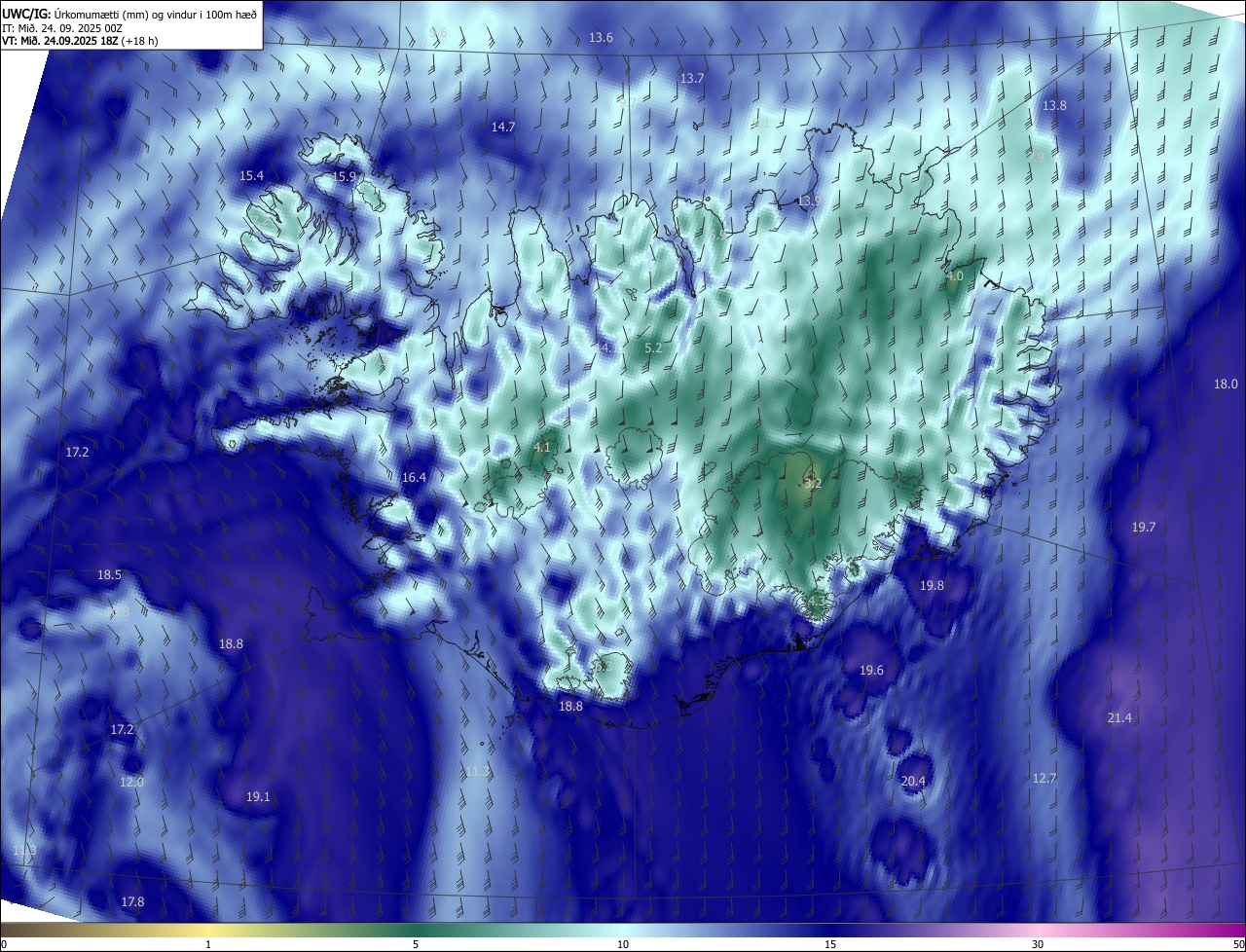Click the map title 'Úrkomumætti (mm) og vindur i 100m hæð'
1246x952 pixels.
156,13
